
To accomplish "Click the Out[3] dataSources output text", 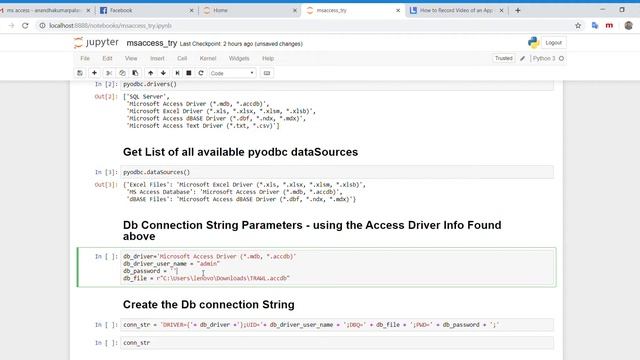I will point(244,192).
